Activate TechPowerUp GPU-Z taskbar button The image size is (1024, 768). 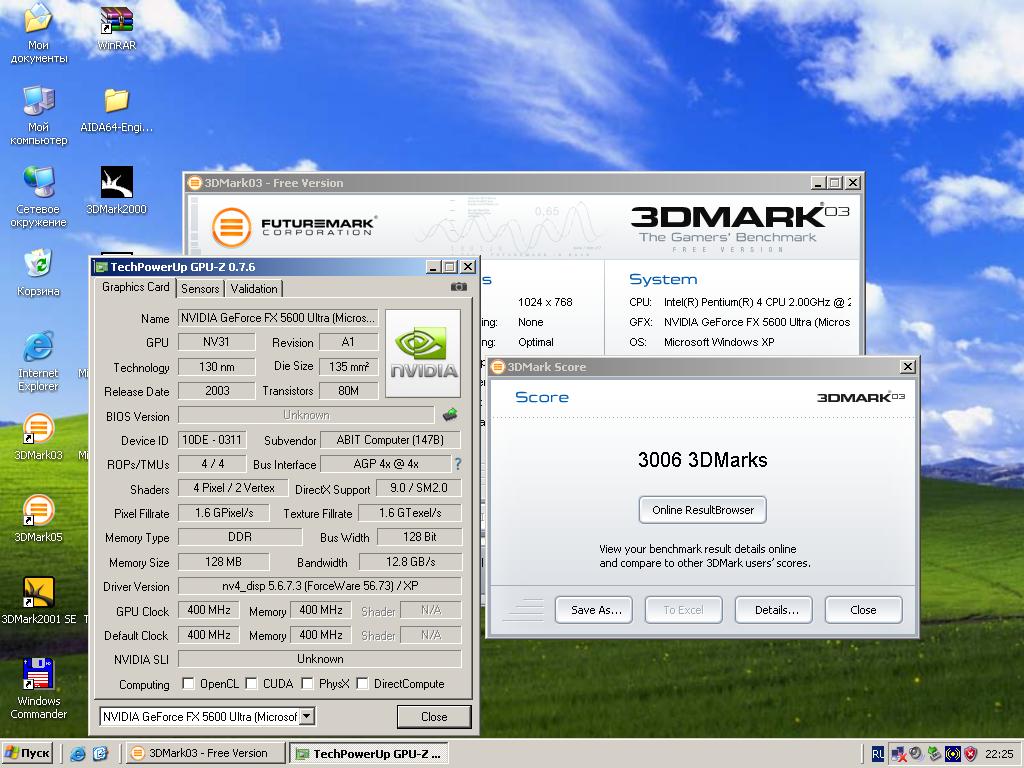[369, 754]
